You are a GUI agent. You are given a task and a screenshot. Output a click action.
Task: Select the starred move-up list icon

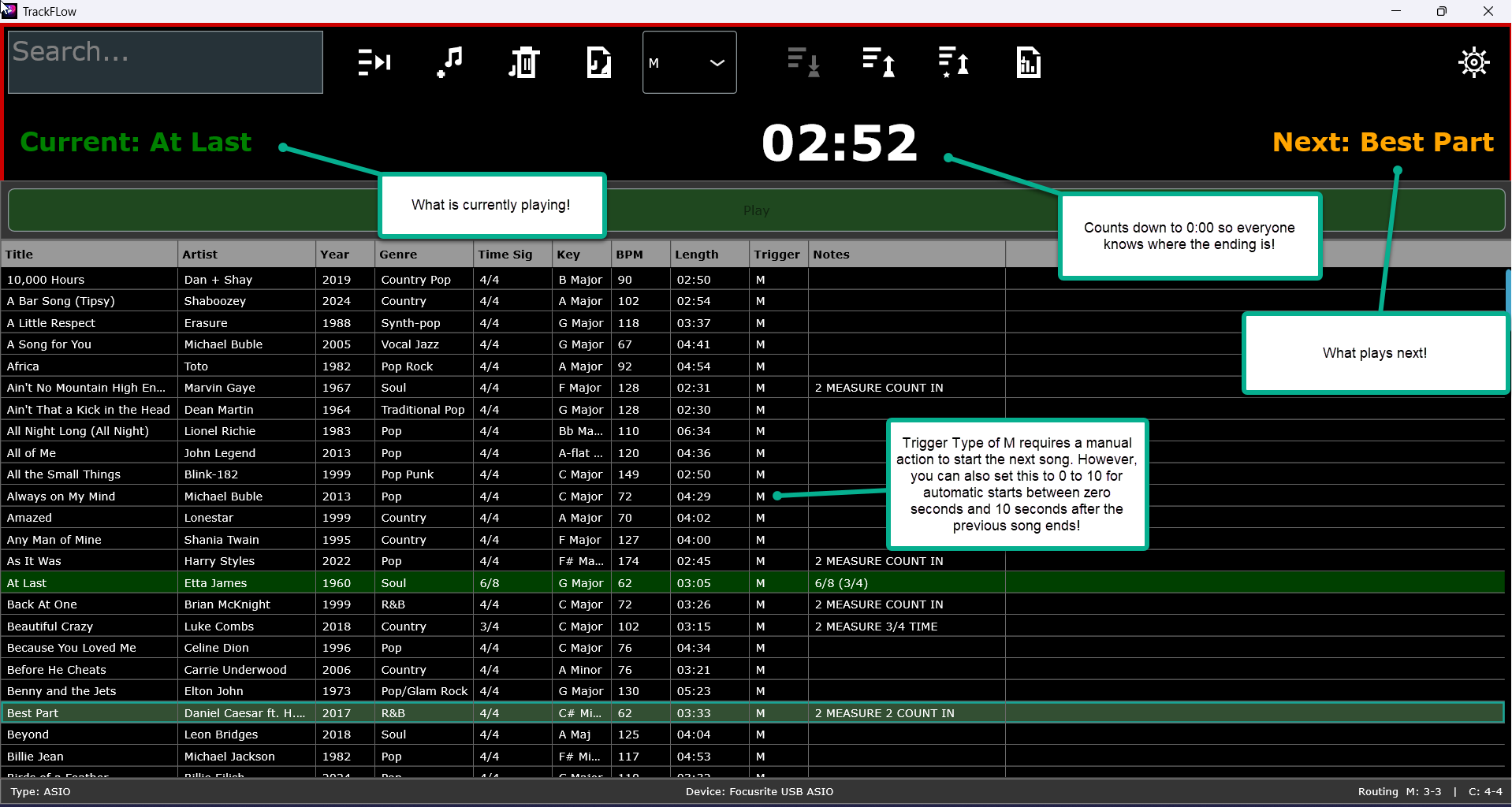[952, 62]
